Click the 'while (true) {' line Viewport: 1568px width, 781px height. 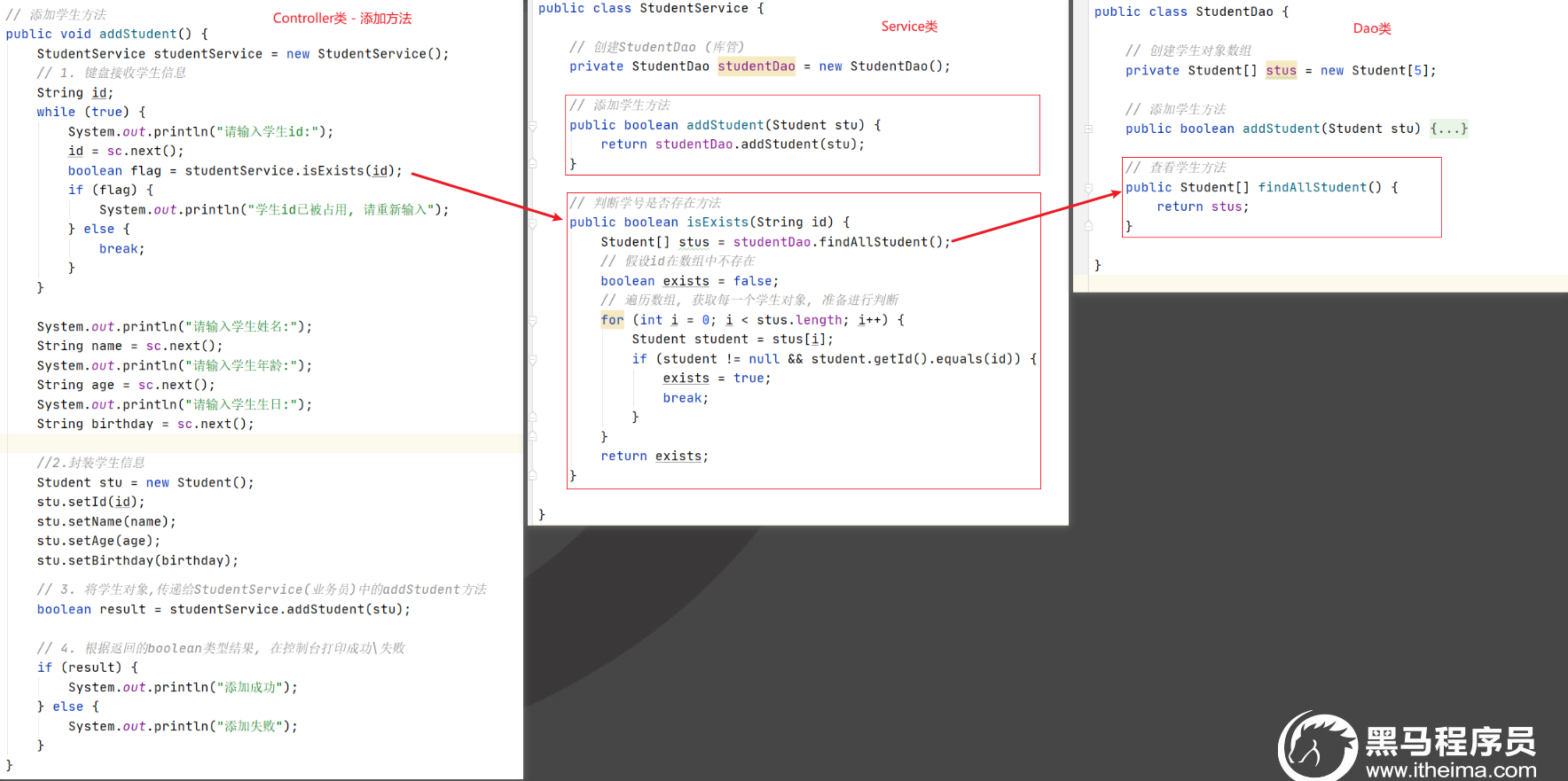91,113
